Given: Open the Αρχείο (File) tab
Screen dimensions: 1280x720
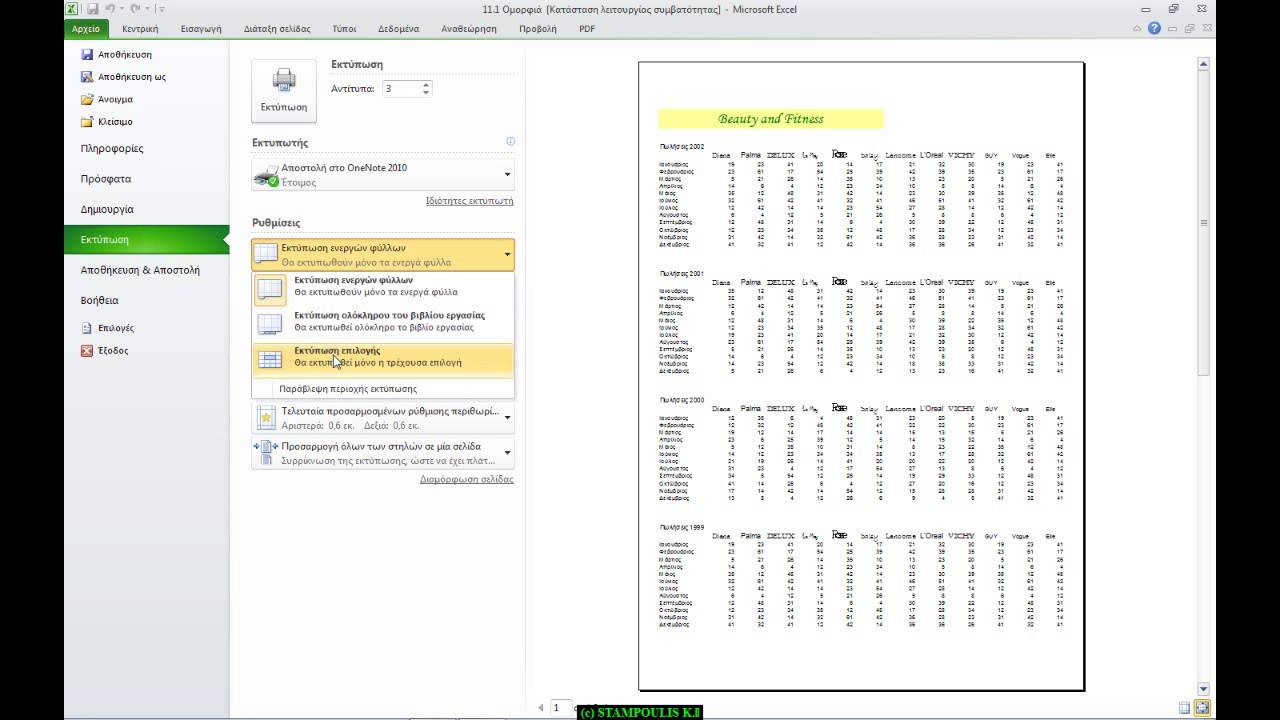Looking at the screenshot, I should pyautogui.click(x=86, y=29).
